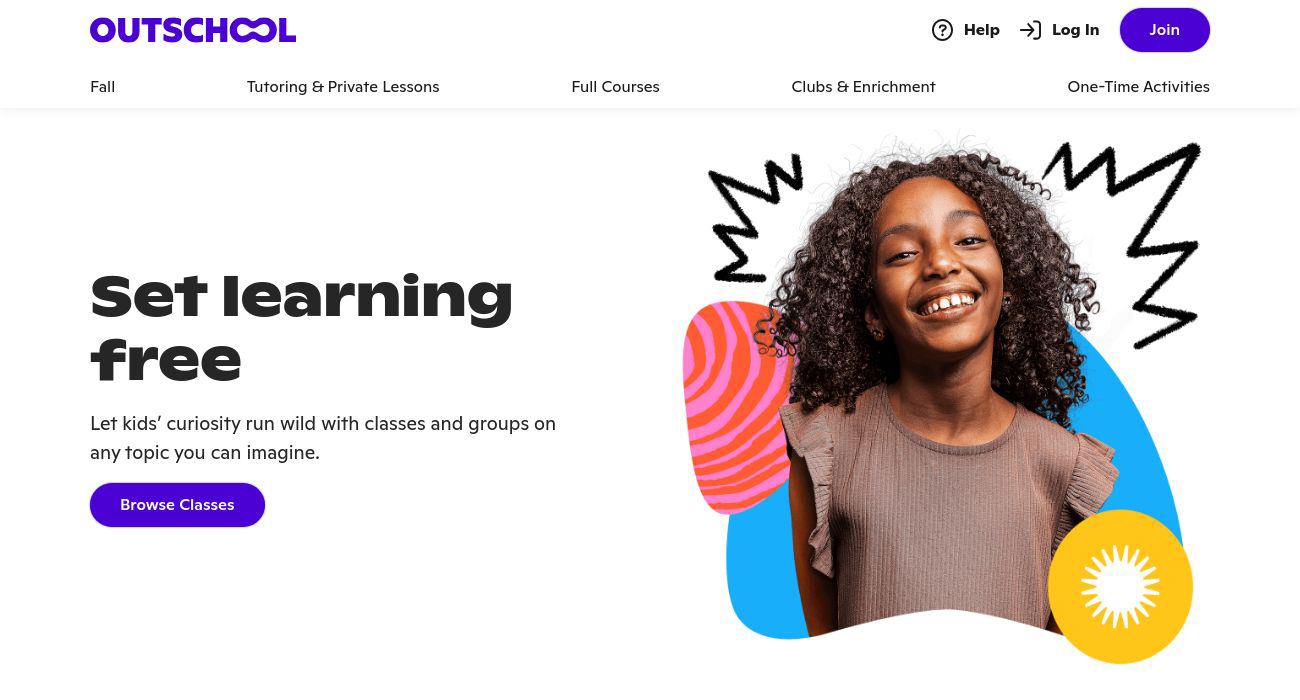Click the question mark help icon

[942, 30]
